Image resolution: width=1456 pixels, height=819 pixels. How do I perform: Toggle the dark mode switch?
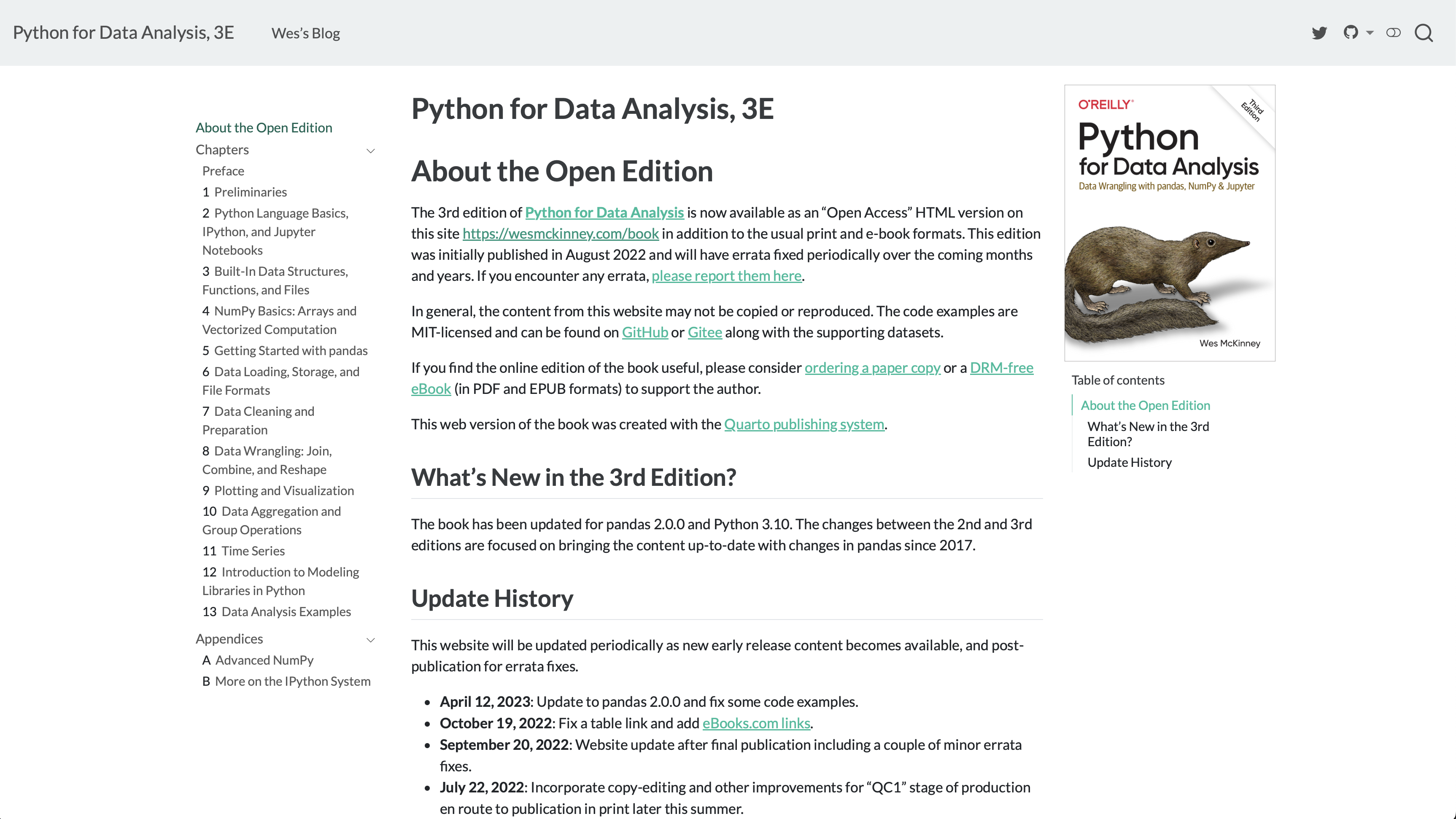pos(1393,32)
